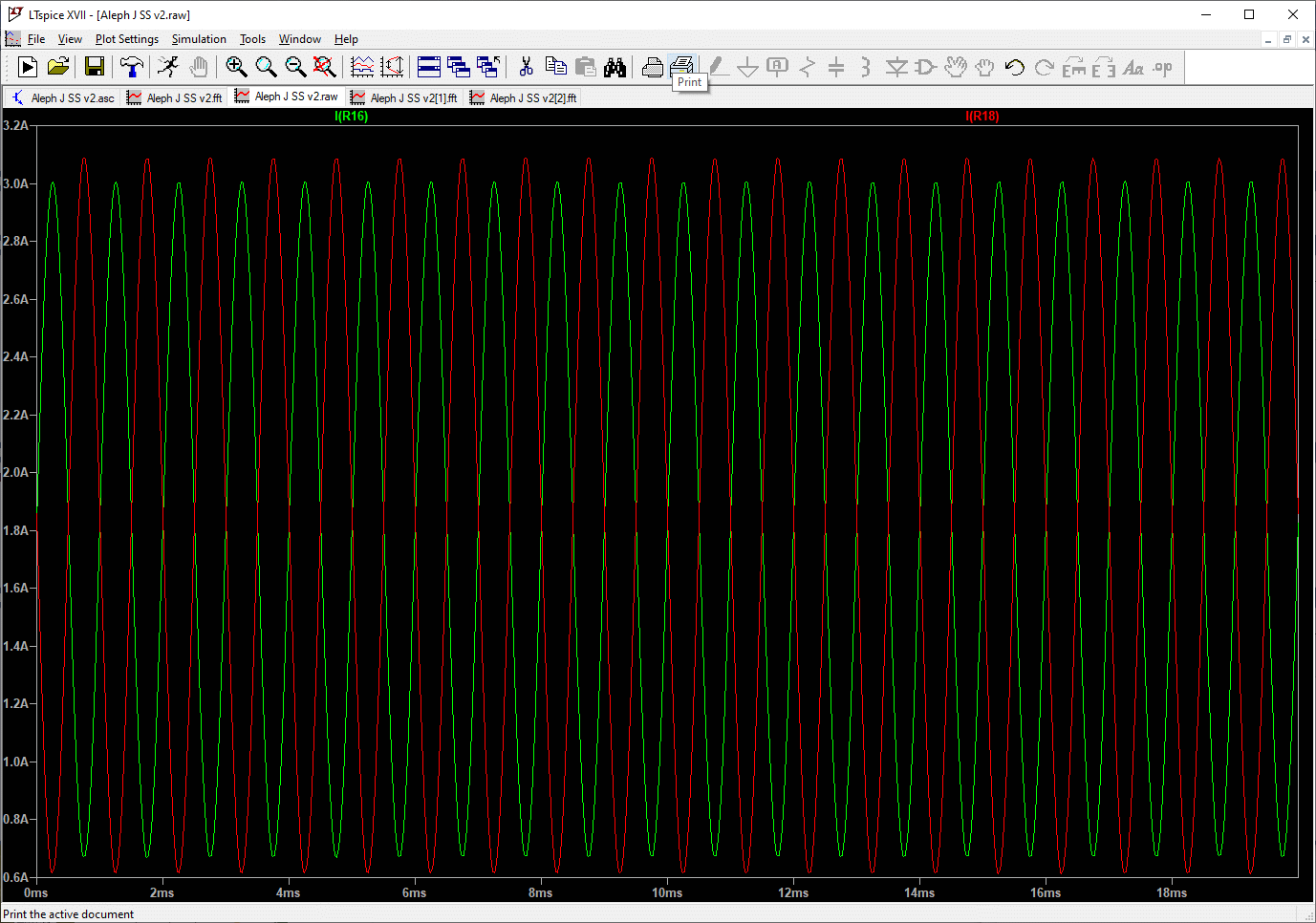Click the Rotate component icon
The width and height of the screenshot is (1316, 923).
tap(1074, 67)
